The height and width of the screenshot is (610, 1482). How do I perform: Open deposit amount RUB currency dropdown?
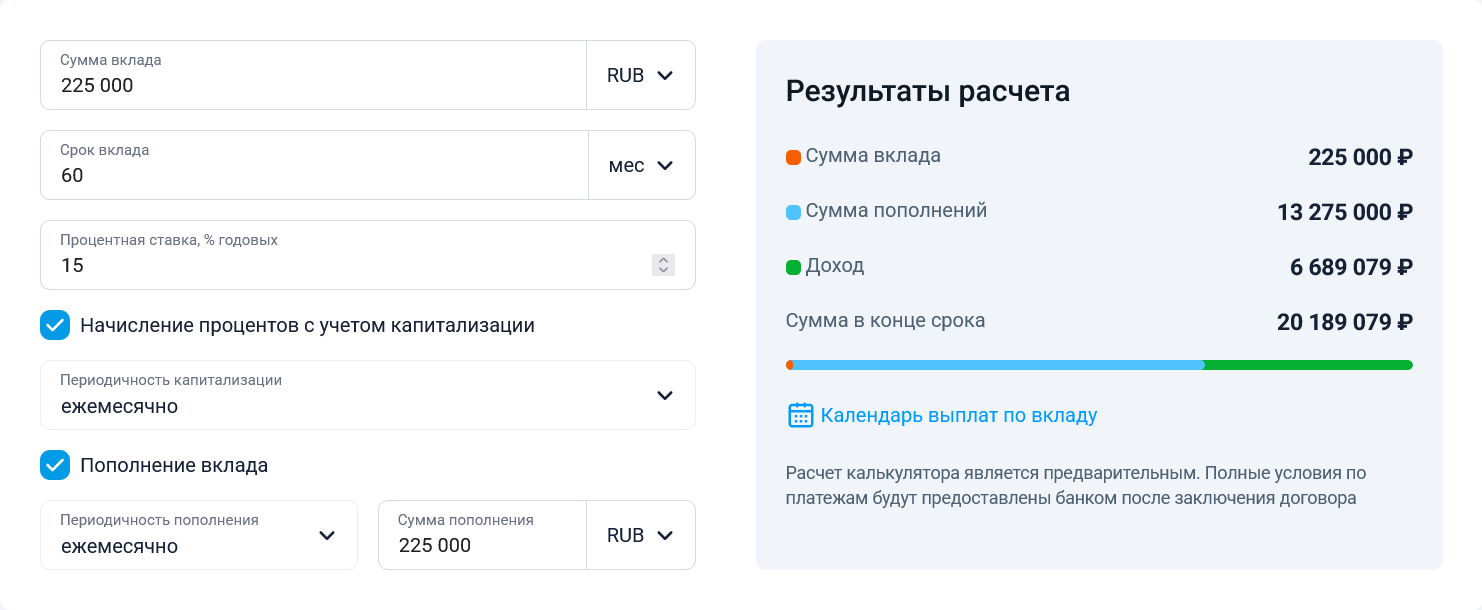coord(640,75)
